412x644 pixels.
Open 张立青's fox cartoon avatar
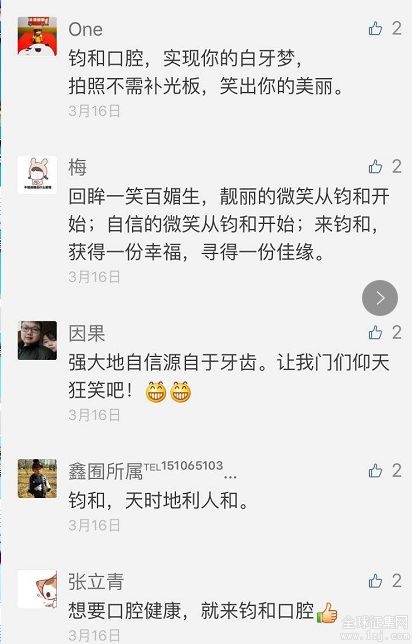(37, 589)
